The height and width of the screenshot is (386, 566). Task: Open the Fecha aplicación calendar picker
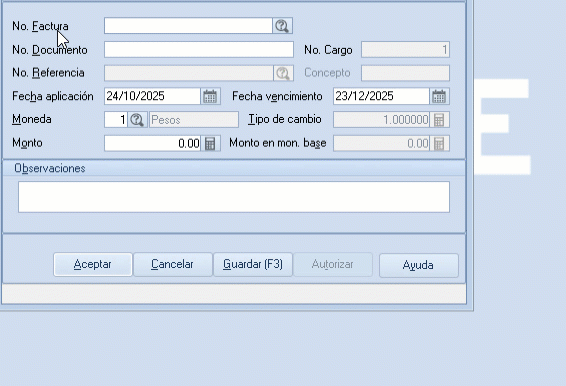click(210, 97)
